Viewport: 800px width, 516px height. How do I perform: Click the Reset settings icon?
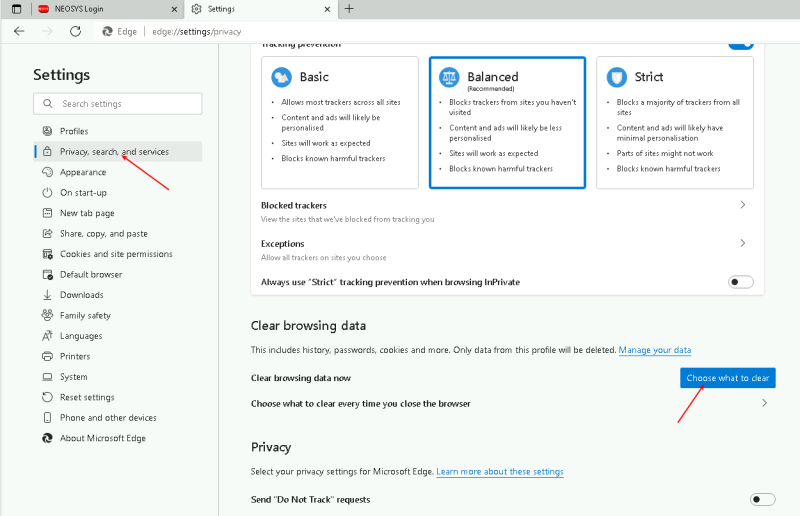click(47, 397)
